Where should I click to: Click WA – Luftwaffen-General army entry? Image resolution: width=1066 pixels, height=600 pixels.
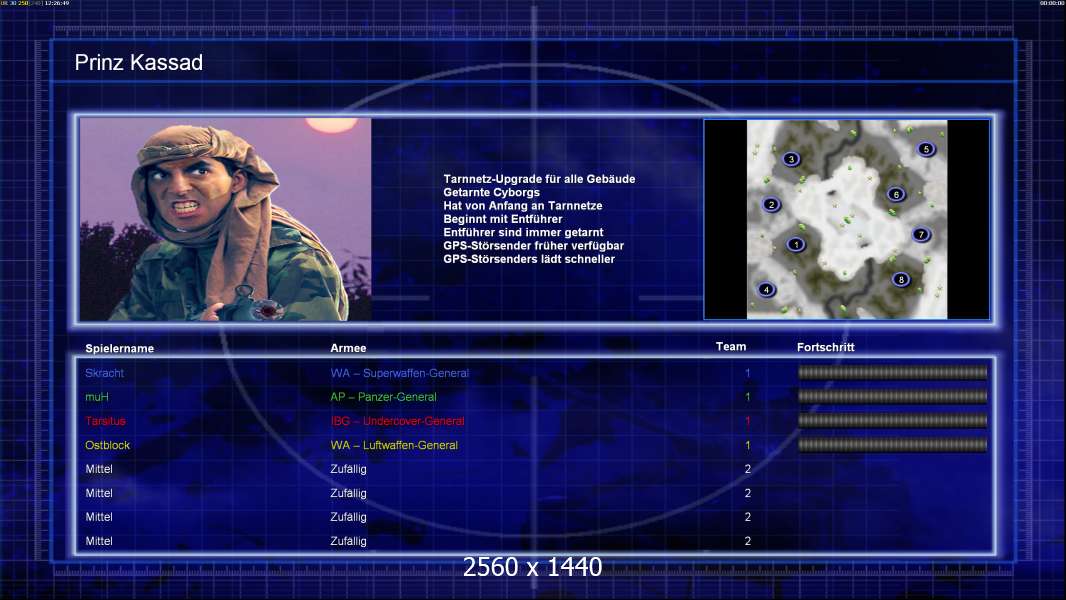pyautogui.click(x=394, y=445)
